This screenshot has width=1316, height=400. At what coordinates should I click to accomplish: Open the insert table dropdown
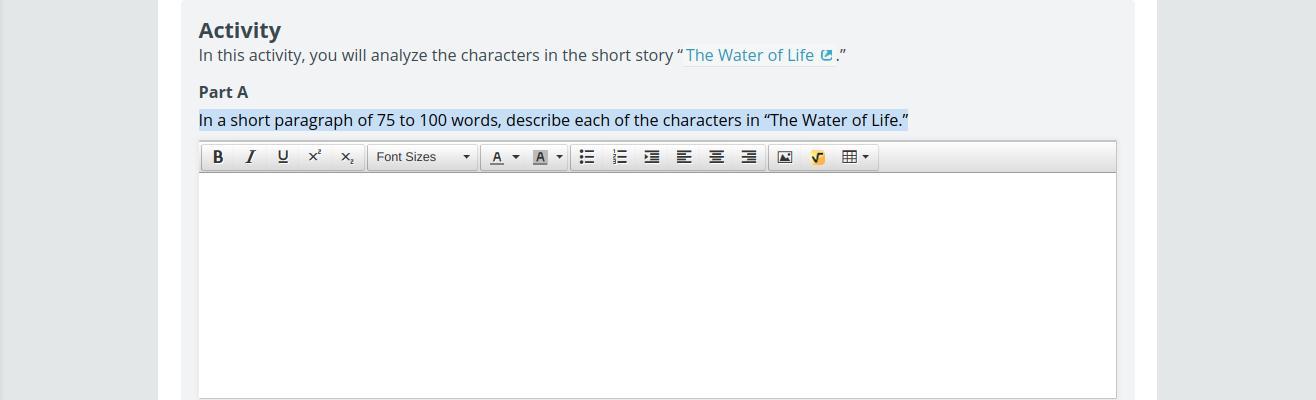pos(855,157)
